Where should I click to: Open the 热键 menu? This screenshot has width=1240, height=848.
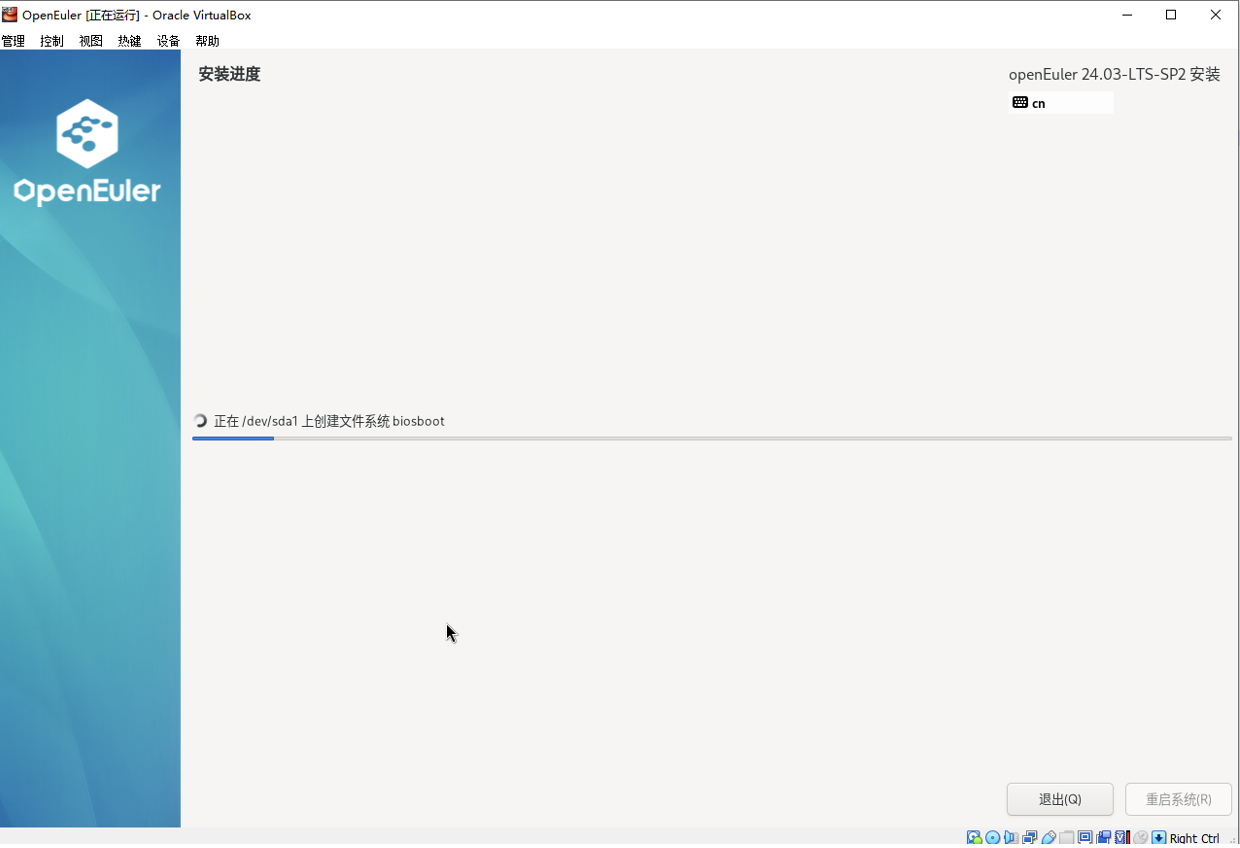point(128,41)
